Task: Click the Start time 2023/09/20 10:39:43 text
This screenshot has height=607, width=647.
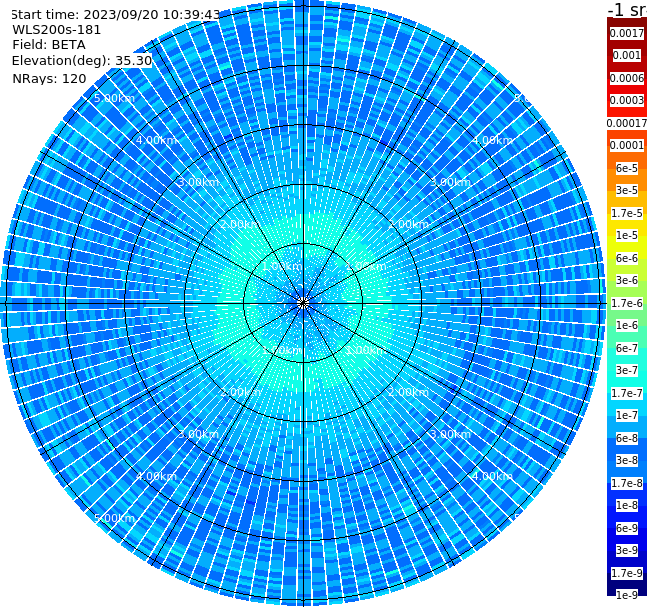Action: tap(115, 14)
